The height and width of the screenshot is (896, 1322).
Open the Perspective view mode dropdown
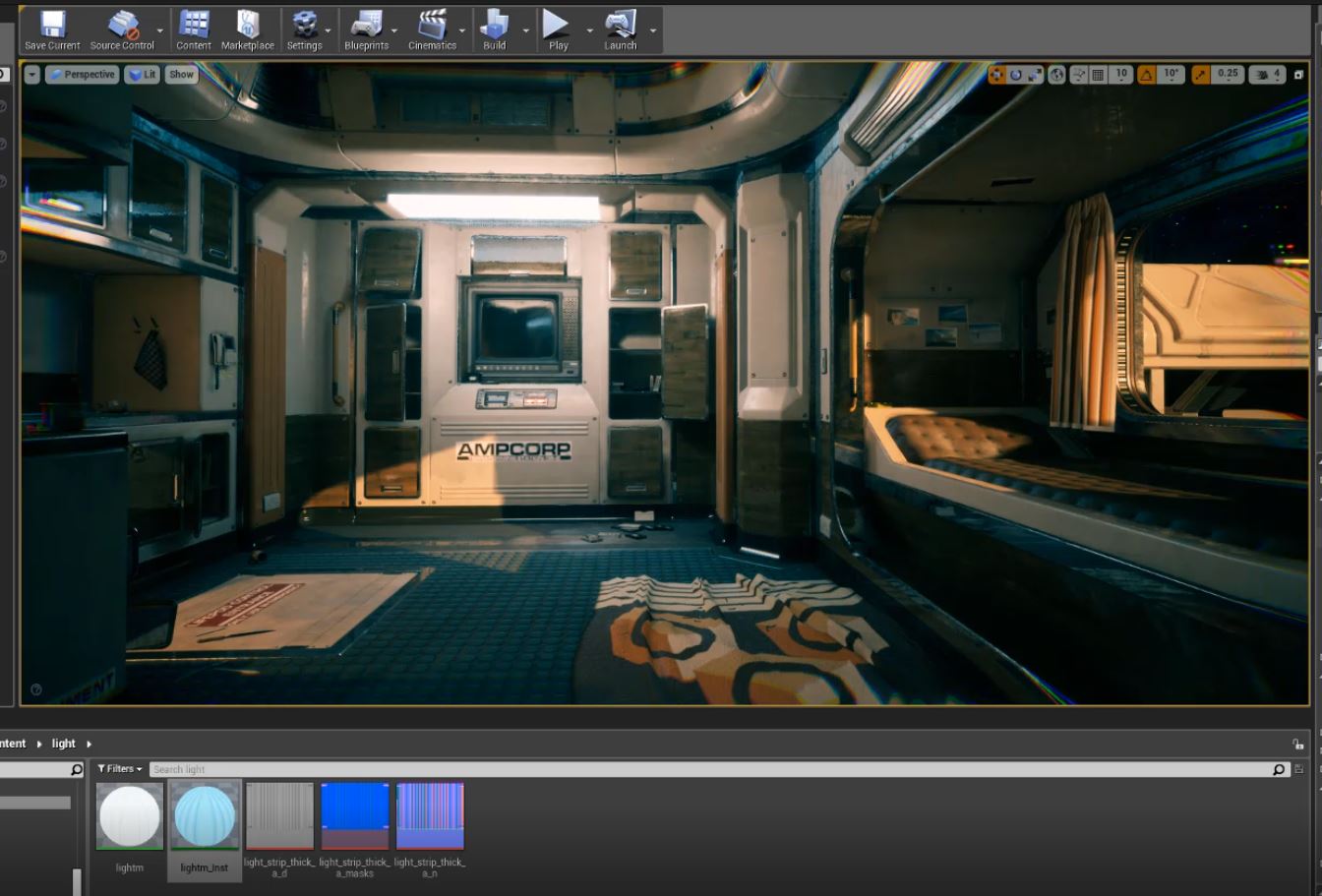click(x=81, y=75)
